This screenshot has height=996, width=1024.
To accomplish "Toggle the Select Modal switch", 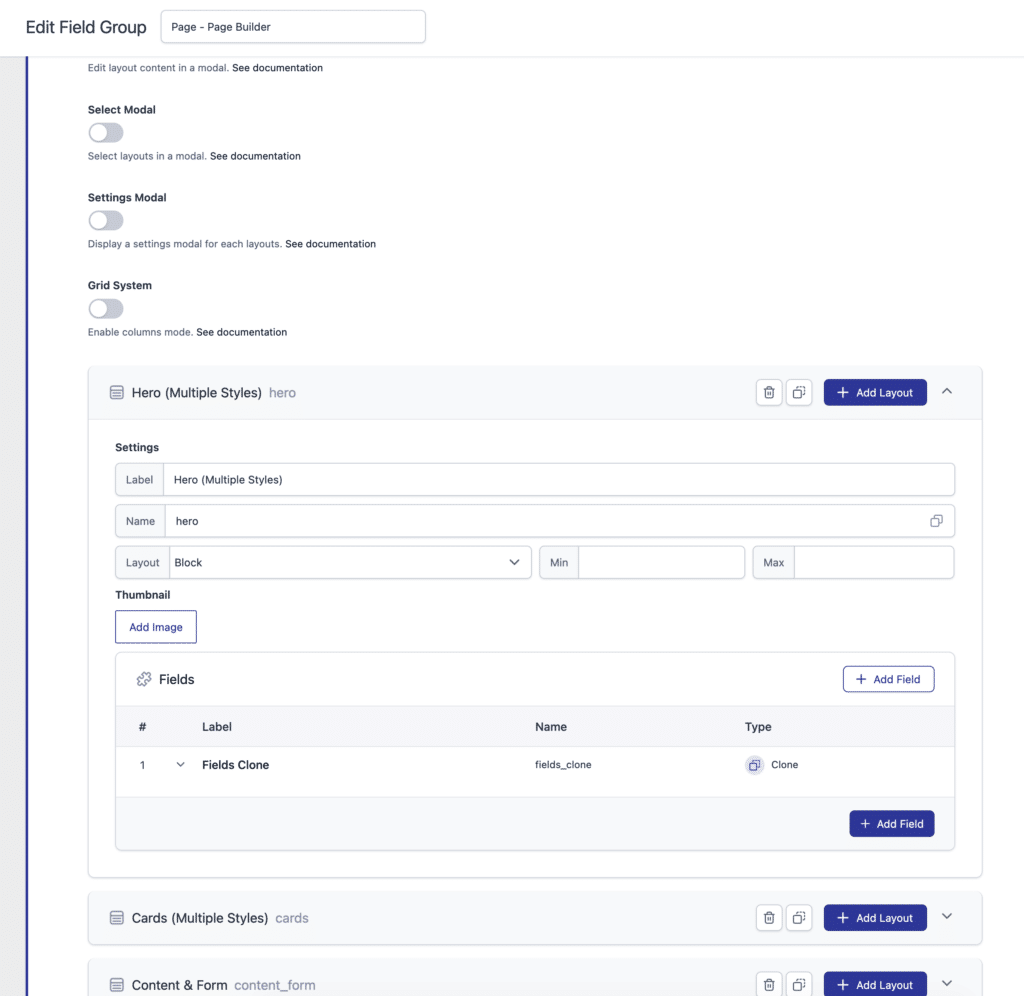I will [x=106, y=133].
